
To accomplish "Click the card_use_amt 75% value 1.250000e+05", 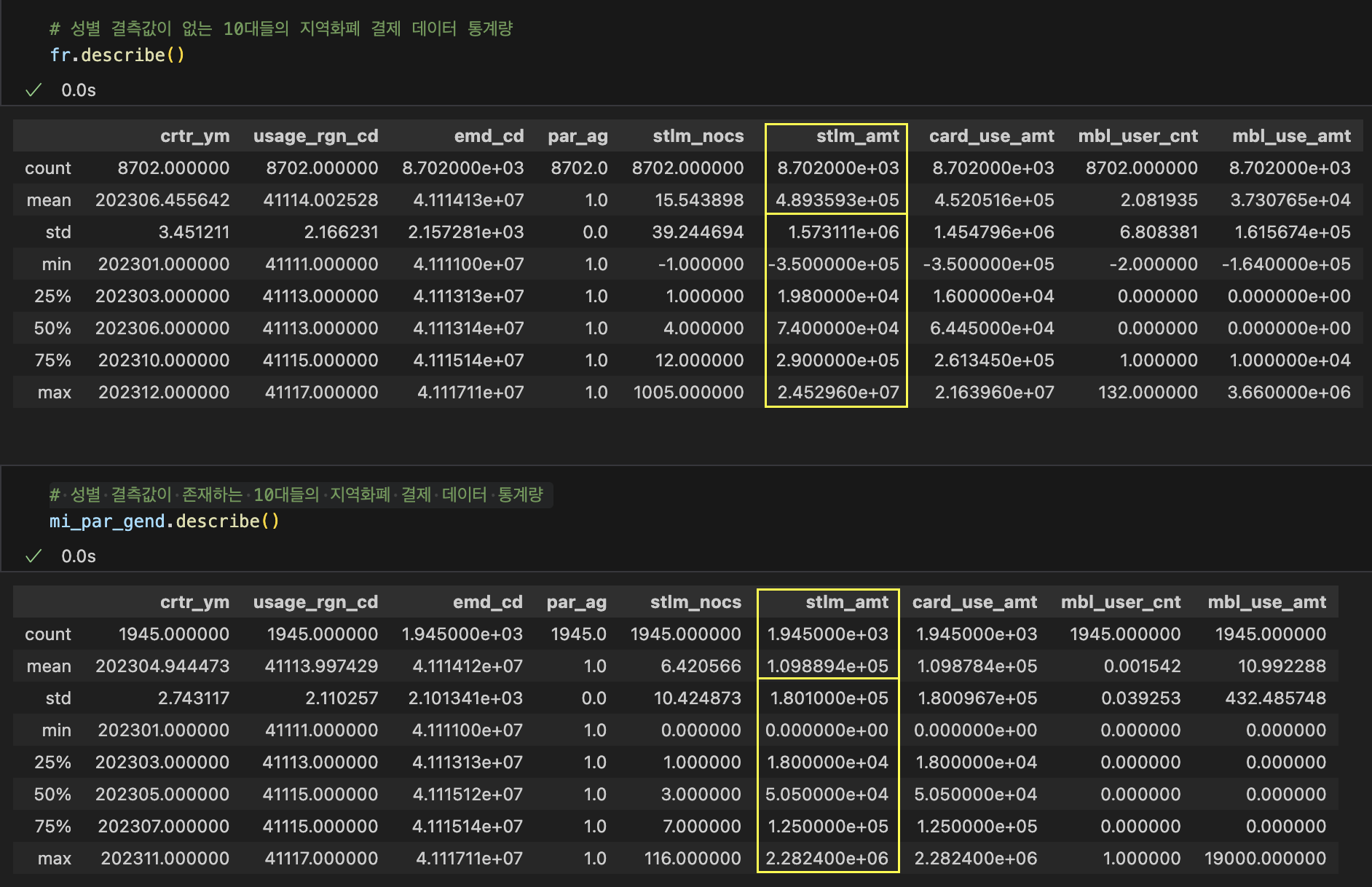I will point(977,827).
